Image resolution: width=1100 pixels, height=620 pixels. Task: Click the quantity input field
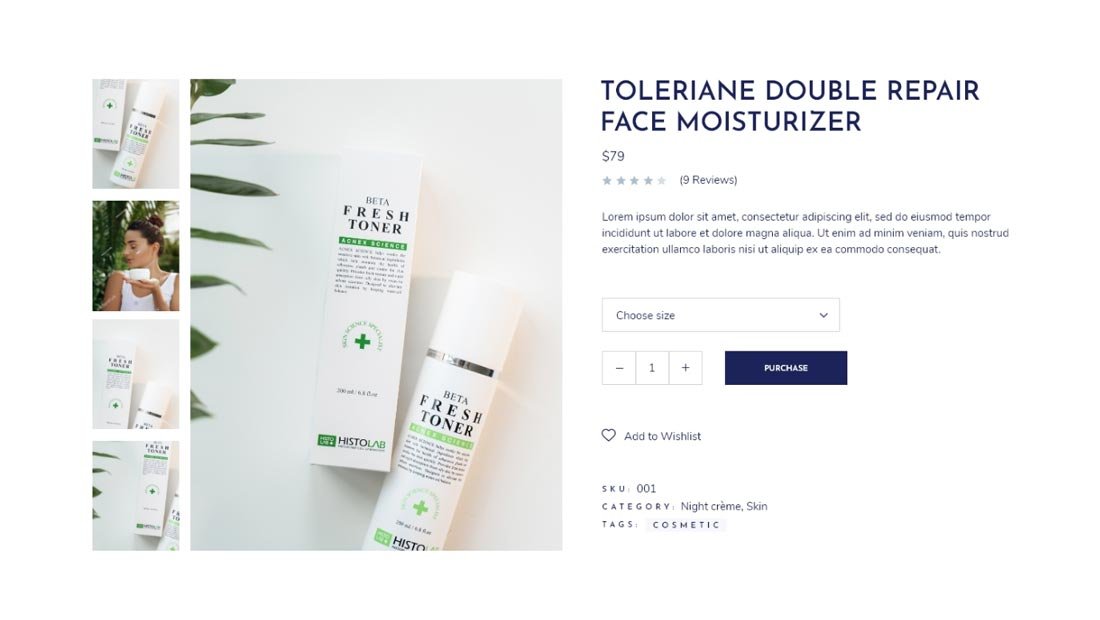652,368
